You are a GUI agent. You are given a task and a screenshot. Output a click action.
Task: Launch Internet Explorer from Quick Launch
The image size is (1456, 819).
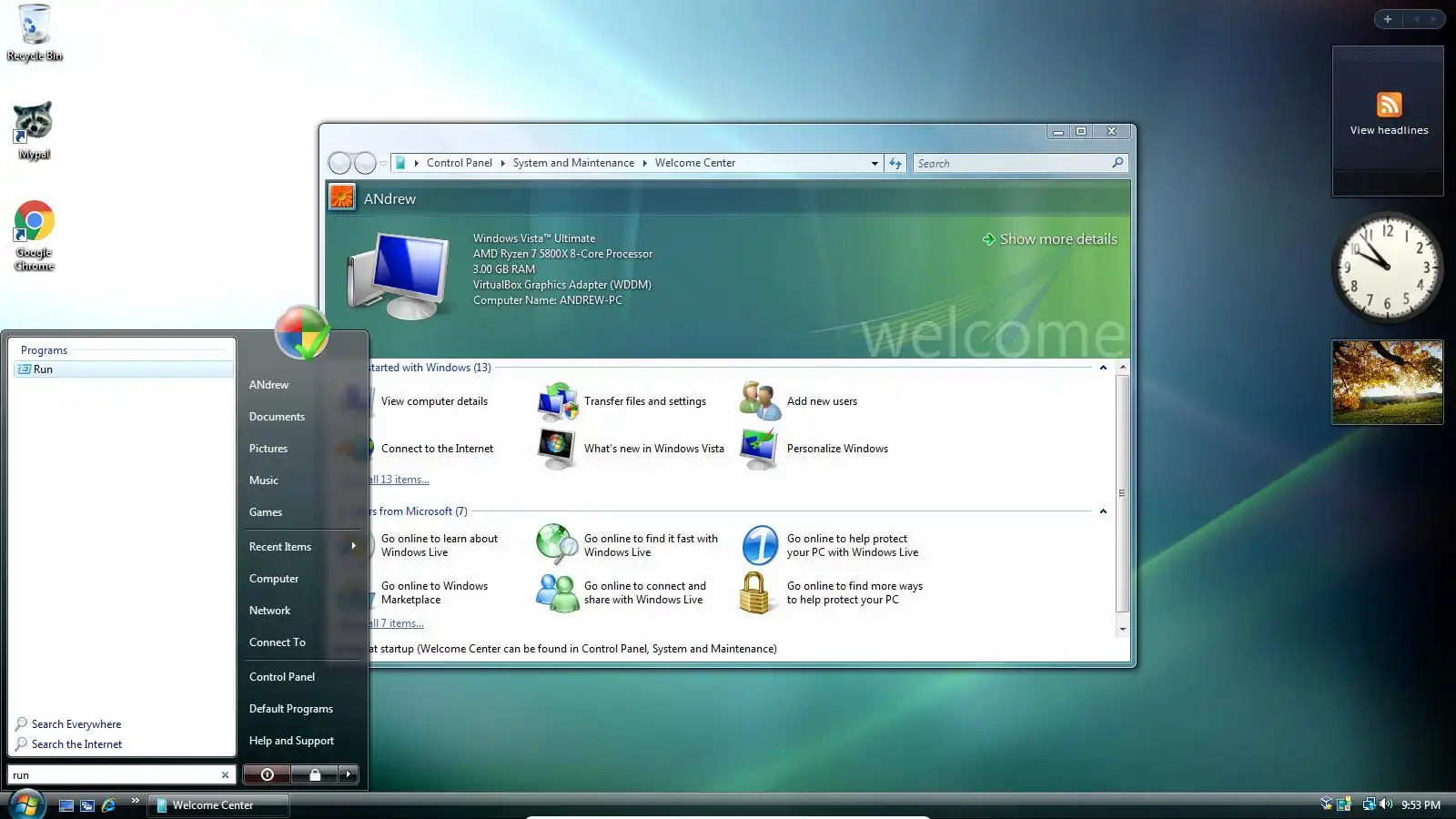tap(108, 805)
